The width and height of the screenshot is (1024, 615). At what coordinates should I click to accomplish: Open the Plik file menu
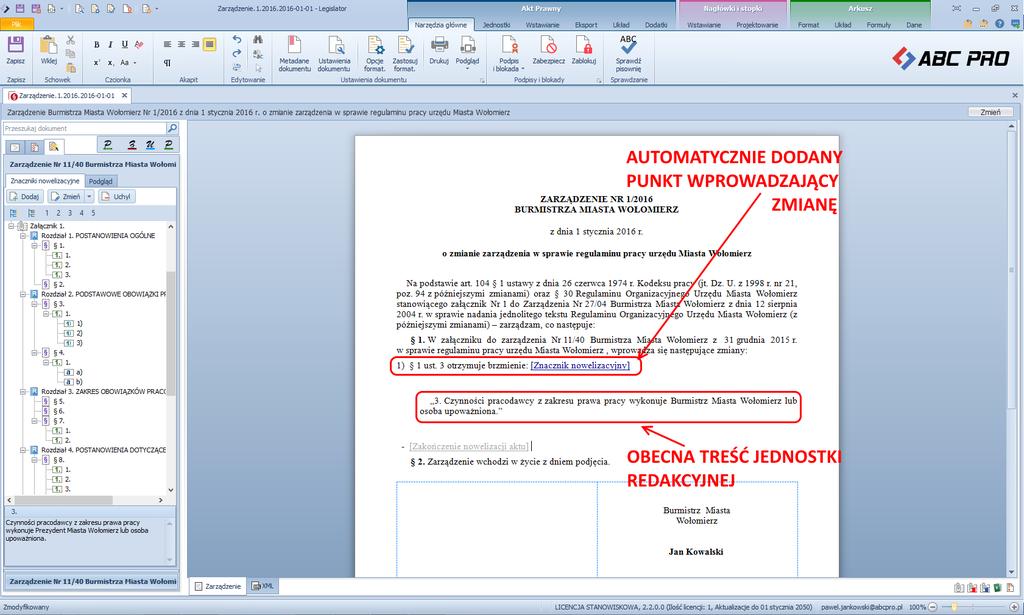tap(16, 24)
